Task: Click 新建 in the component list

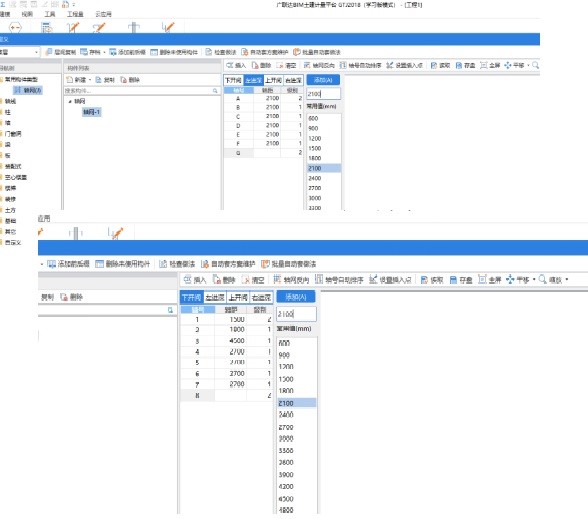Action: pos(76,80)
